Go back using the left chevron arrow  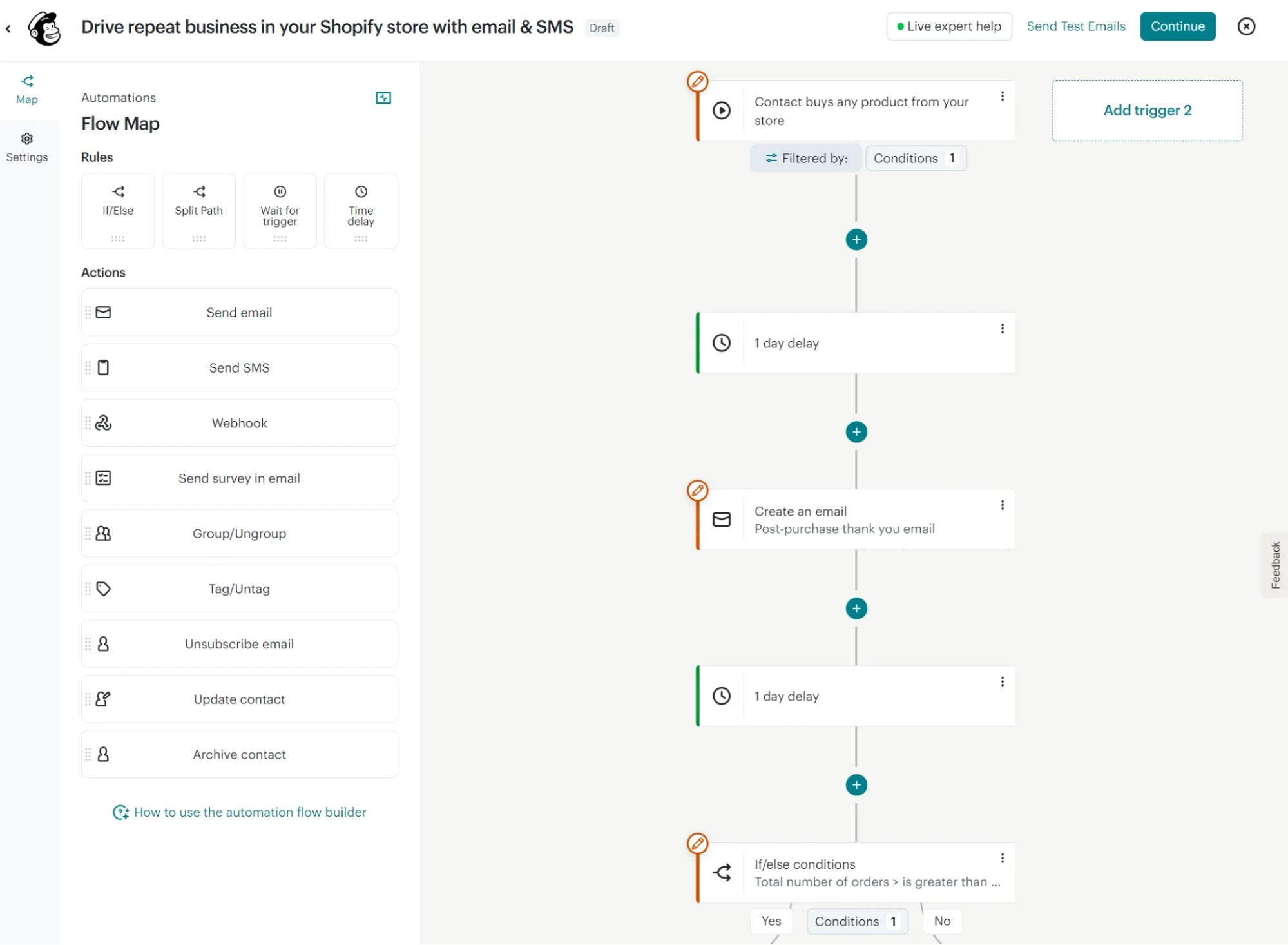8,28
